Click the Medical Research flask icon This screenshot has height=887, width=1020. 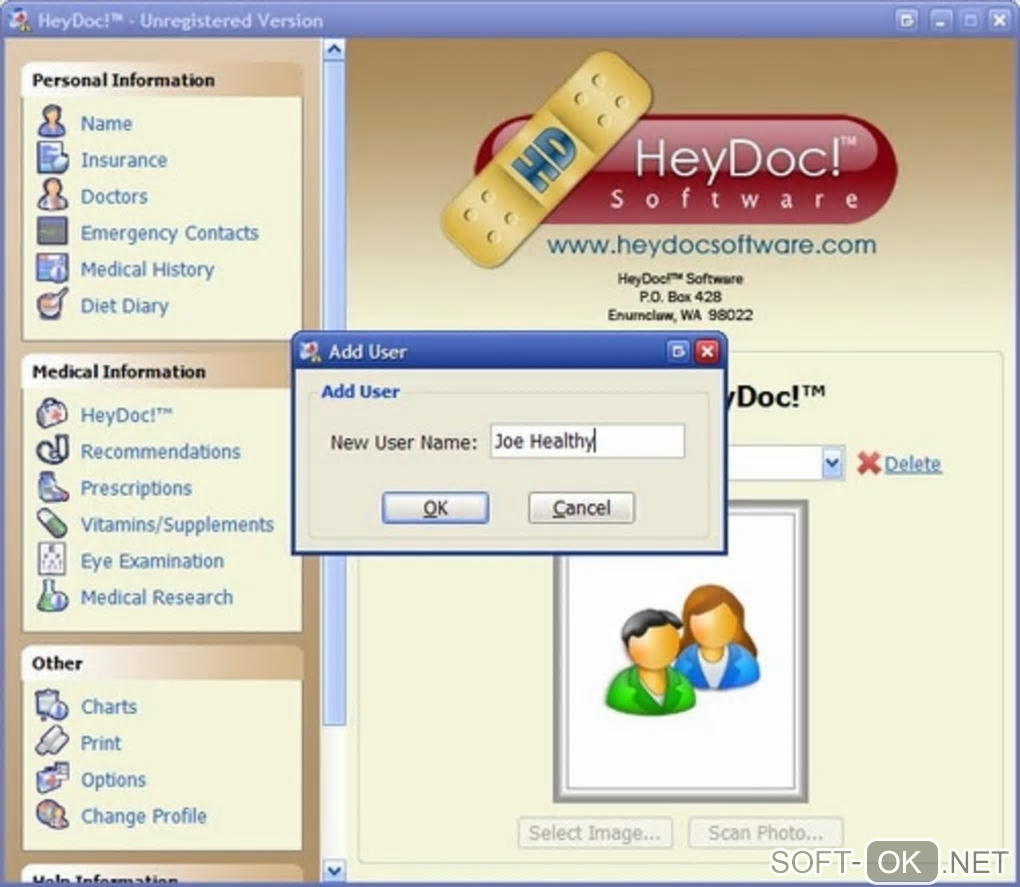click(52, 596)
